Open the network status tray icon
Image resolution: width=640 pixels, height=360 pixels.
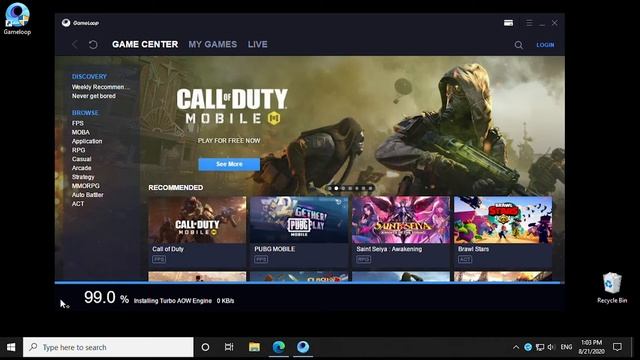[x=540, y=347]
